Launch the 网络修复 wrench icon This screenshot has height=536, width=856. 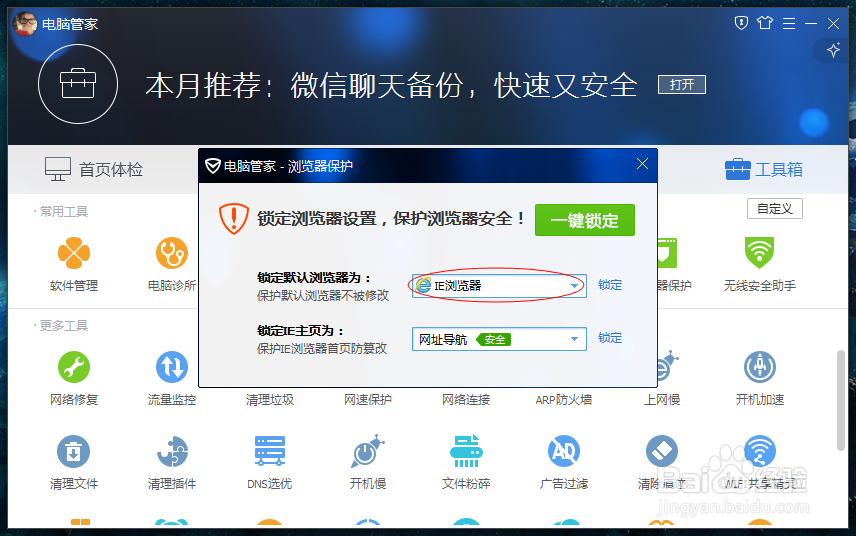tap(74, 367)
